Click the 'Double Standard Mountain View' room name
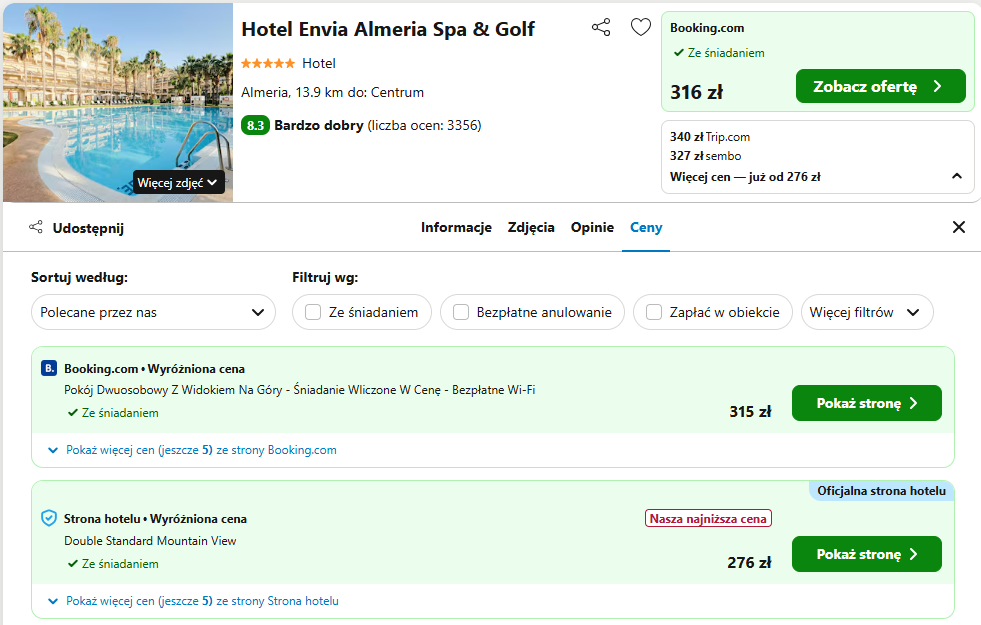This screenshot has height=625, width=981. pyautogui.click(x=150, y=541)
